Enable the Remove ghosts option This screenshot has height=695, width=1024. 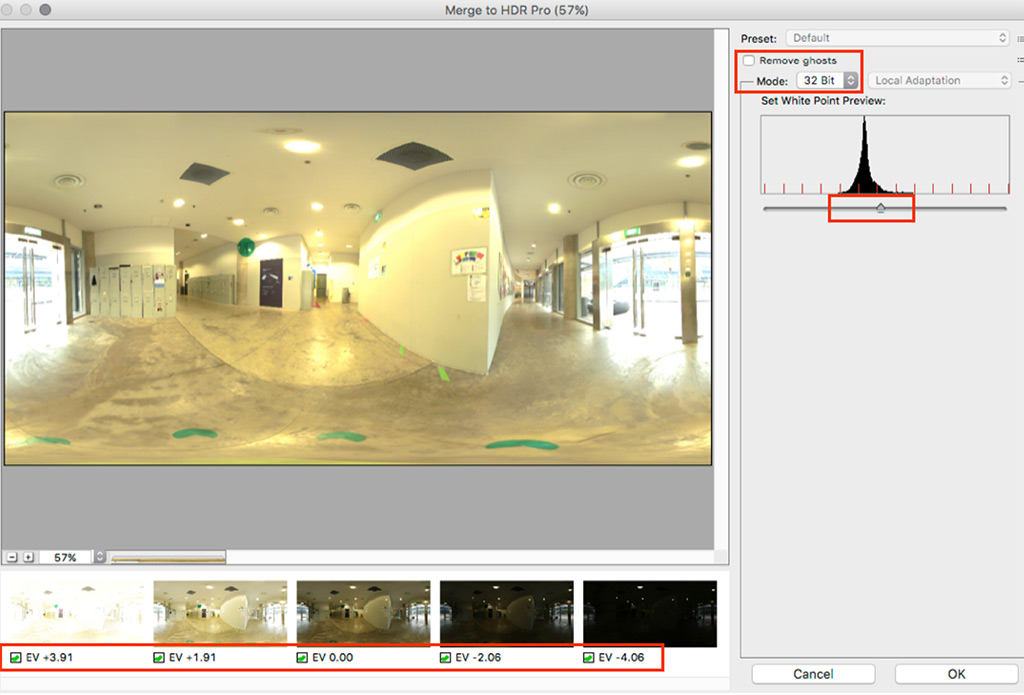tap(749, 60)
